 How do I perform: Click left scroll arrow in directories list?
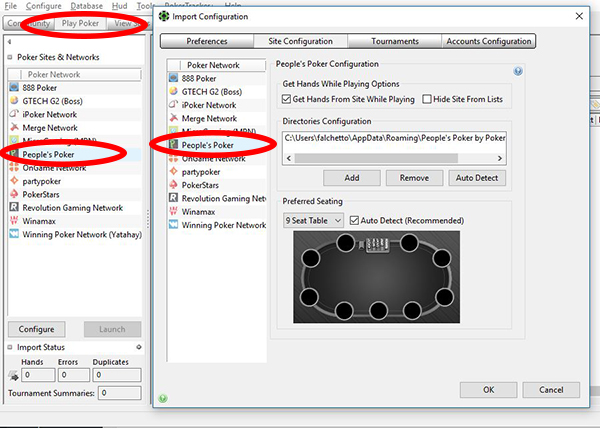click(289, 158)
